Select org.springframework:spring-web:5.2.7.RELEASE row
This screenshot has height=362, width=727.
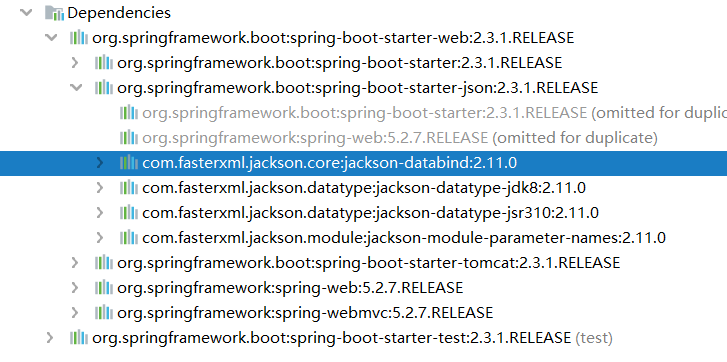pos(290,288)
